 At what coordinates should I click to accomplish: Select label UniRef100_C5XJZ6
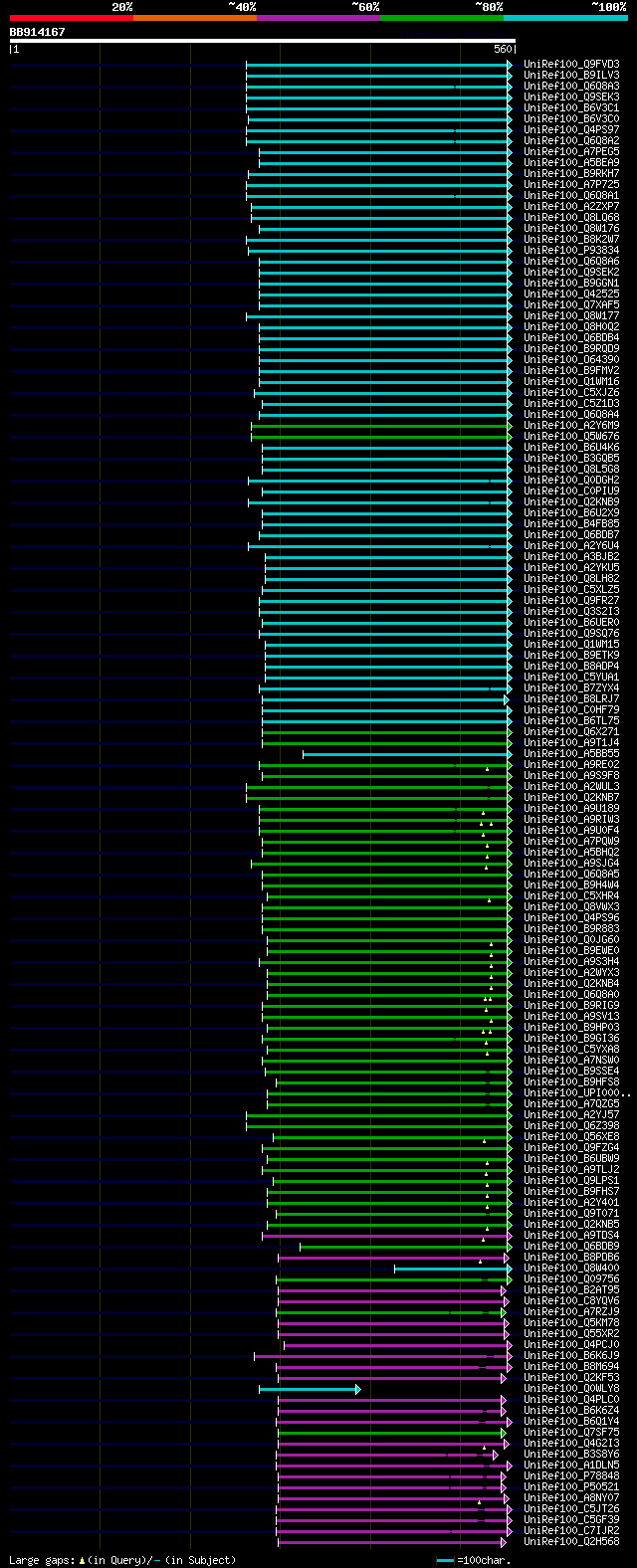(571, 393)
